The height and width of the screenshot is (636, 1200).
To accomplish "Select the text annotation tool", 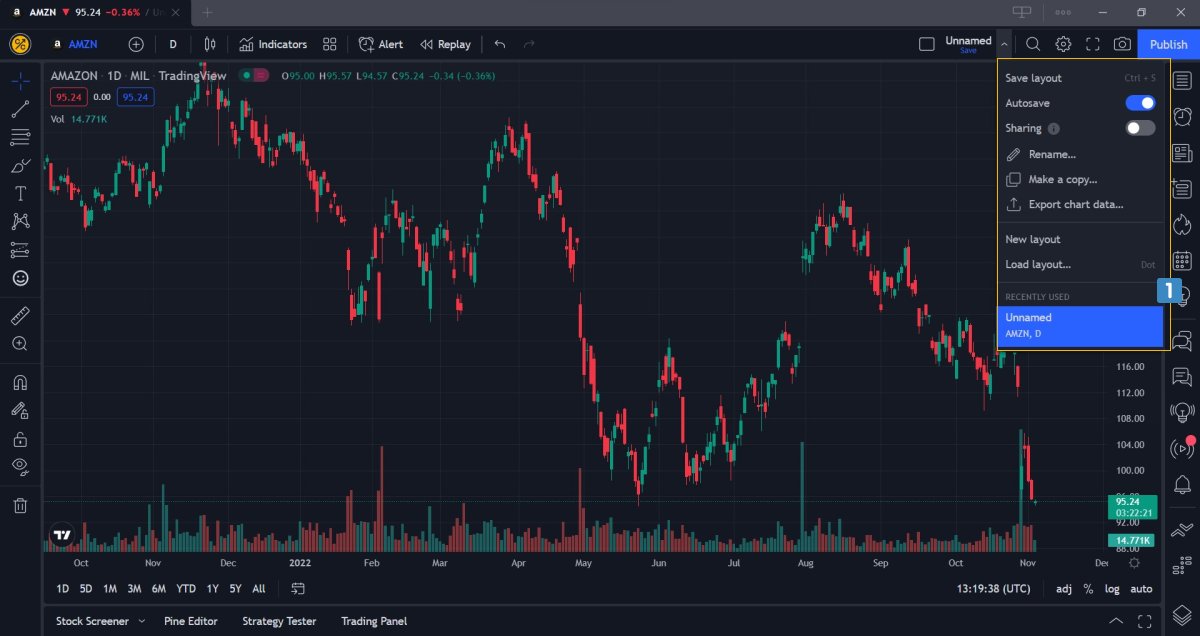I will coord(20,193).
